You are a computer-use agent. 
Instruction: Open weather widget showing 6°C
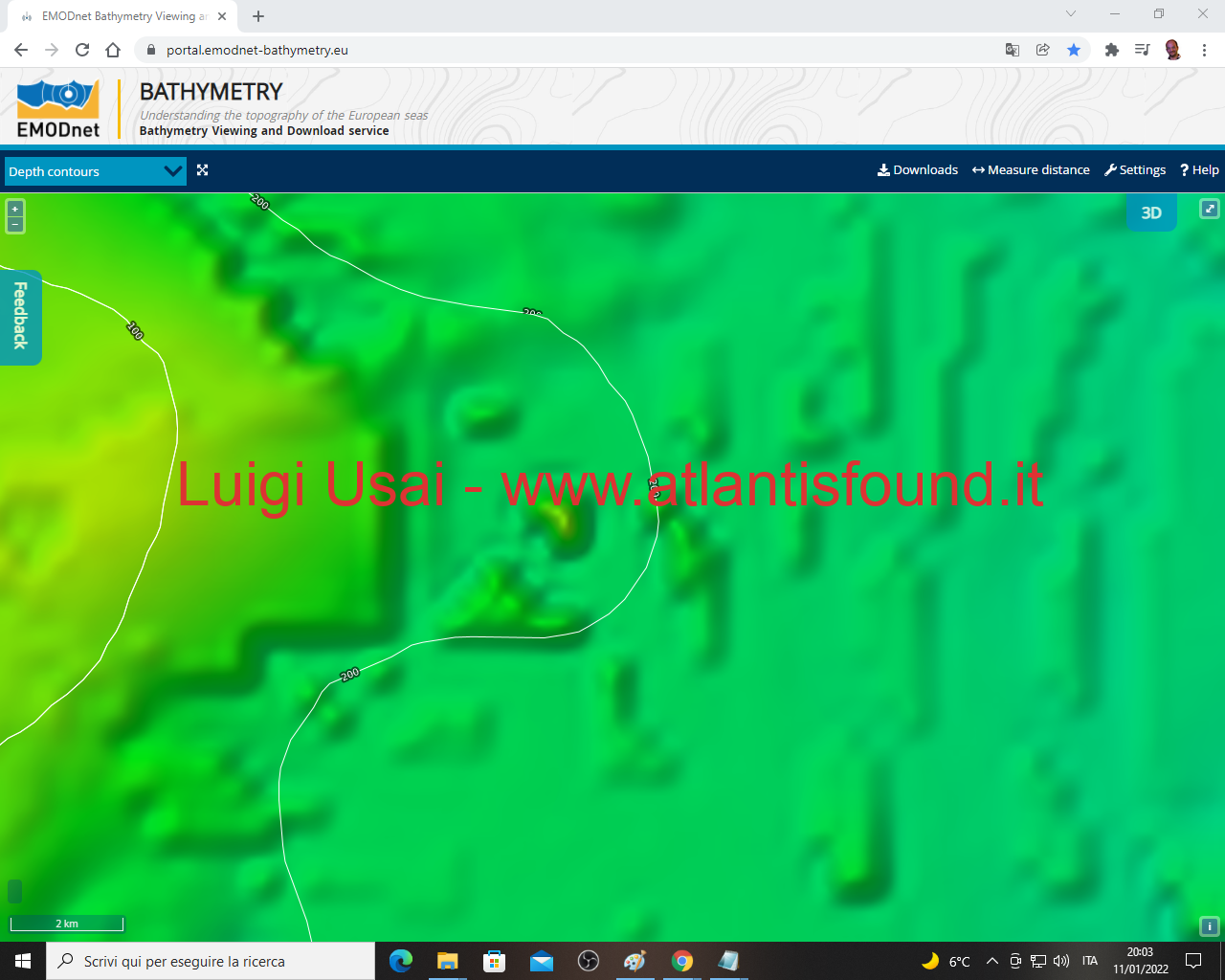click(946, 961)
